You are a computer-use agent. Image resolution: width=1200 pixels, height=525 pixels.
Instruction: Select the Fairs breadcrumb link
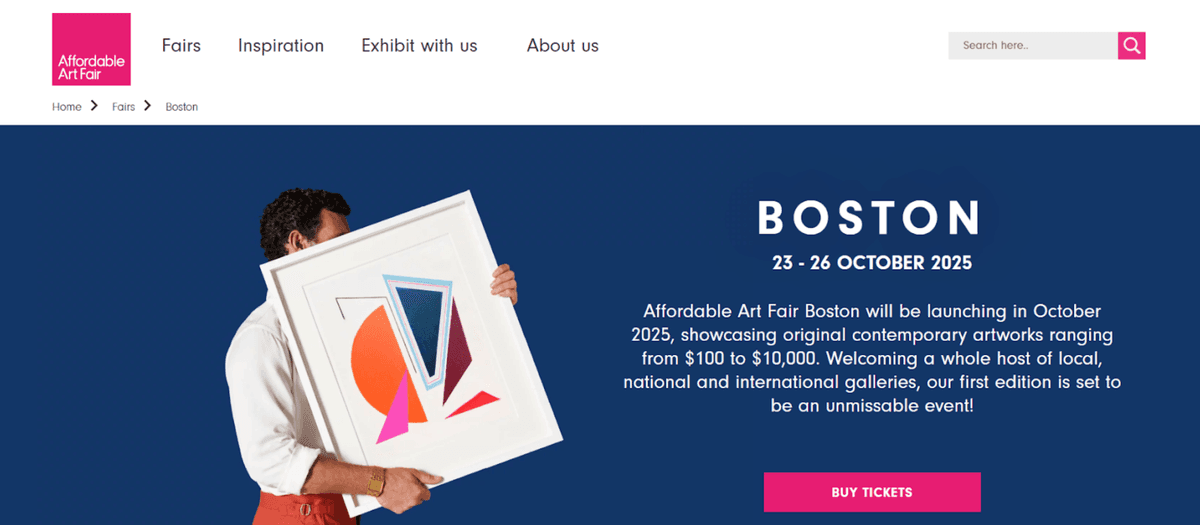coord(123,107)
